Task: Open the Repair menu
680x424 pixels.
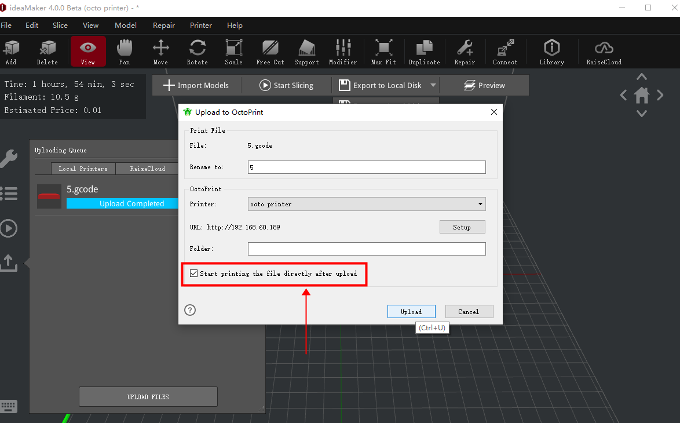Action: coord(163,26)
